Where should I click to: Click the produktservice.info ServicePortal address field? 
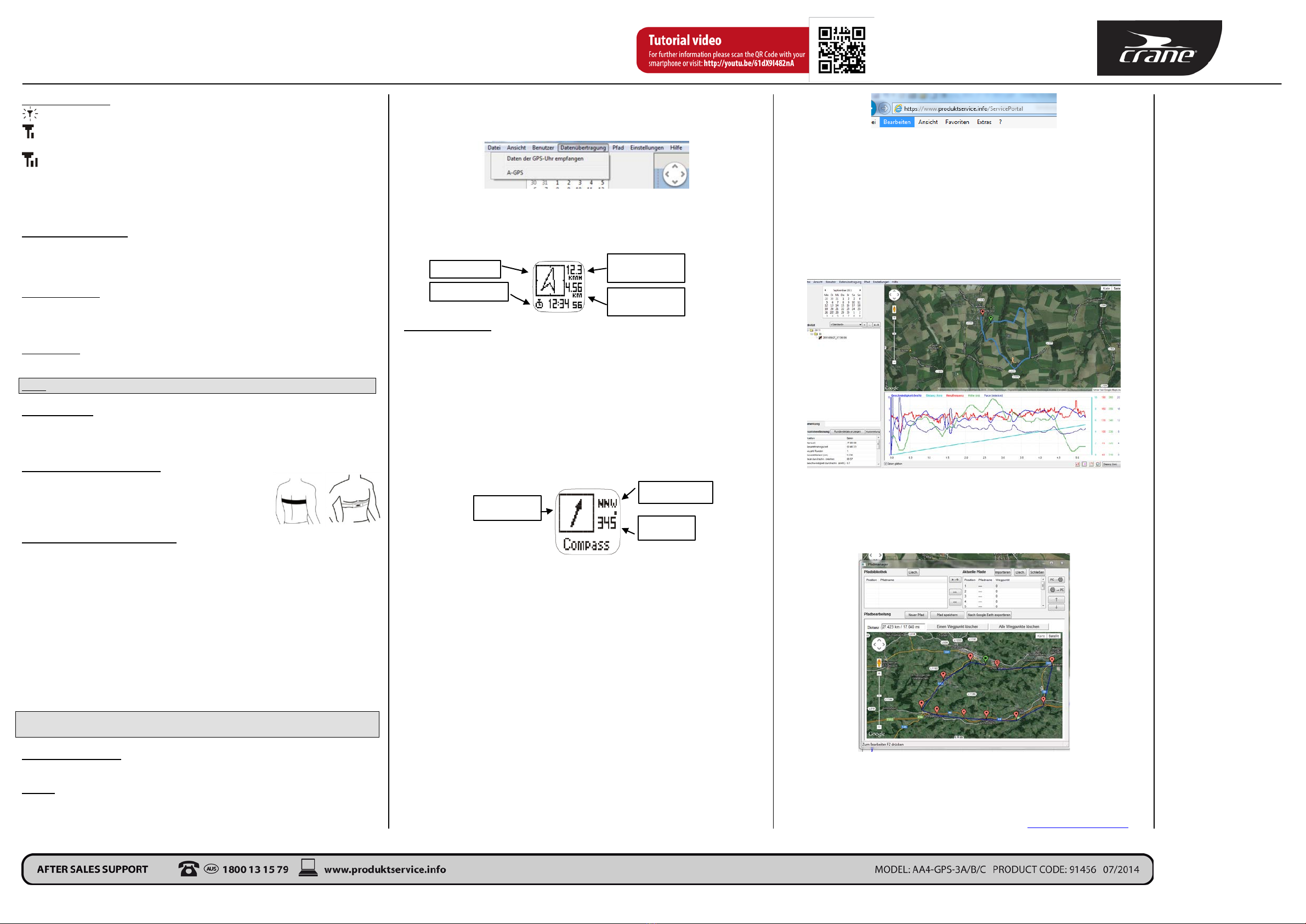point(974,108)
